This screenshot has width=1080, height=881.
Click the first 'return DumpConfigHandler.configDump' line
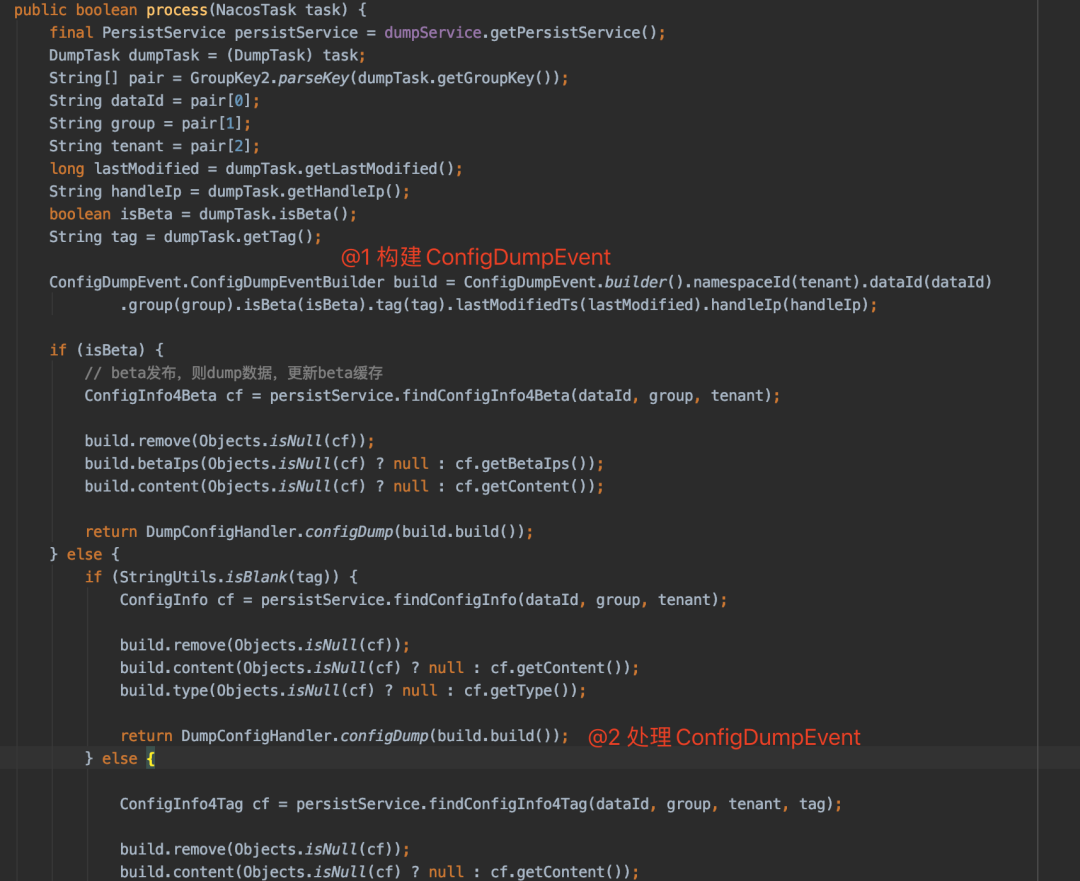click(x=309, y=532)
